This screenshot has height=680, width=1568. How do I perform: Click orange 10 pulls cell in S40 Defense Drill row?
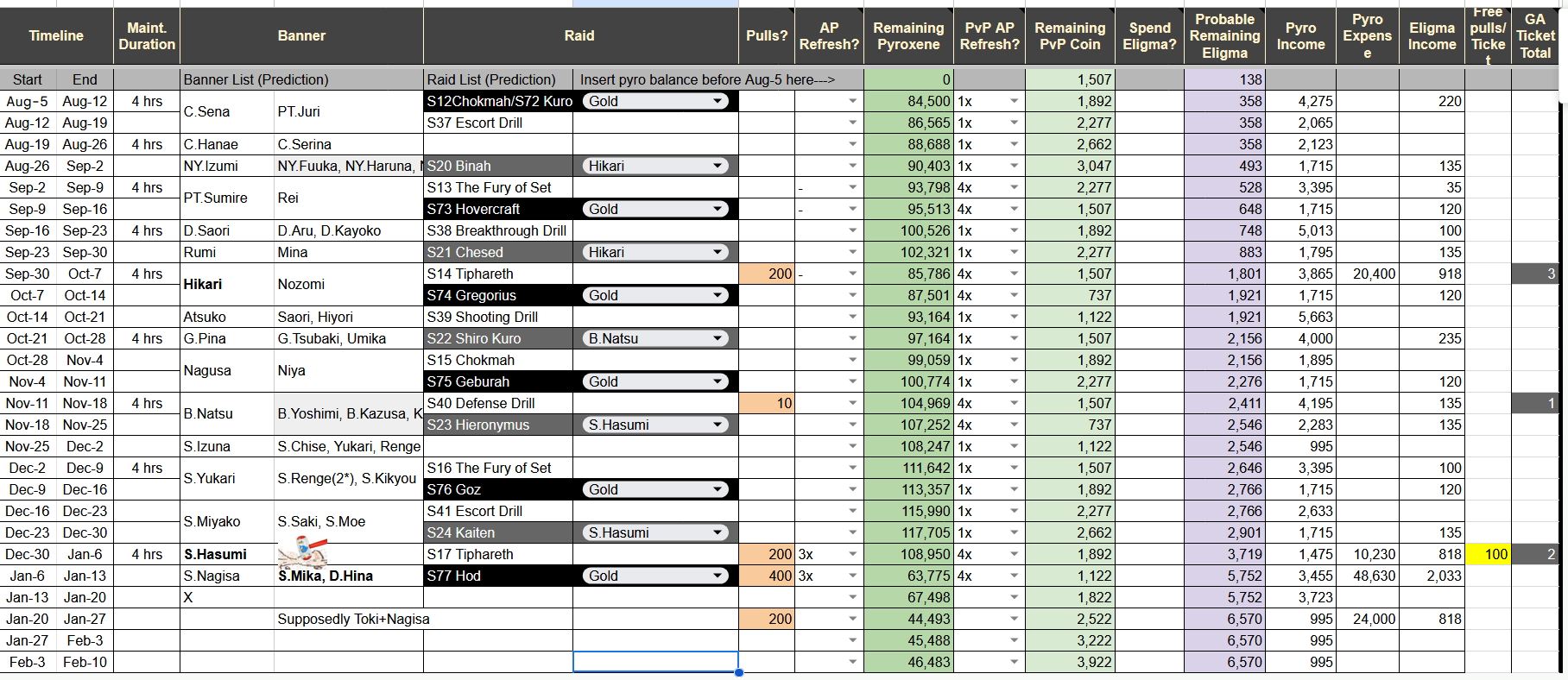pyautogui.click(x=767, y=403)
